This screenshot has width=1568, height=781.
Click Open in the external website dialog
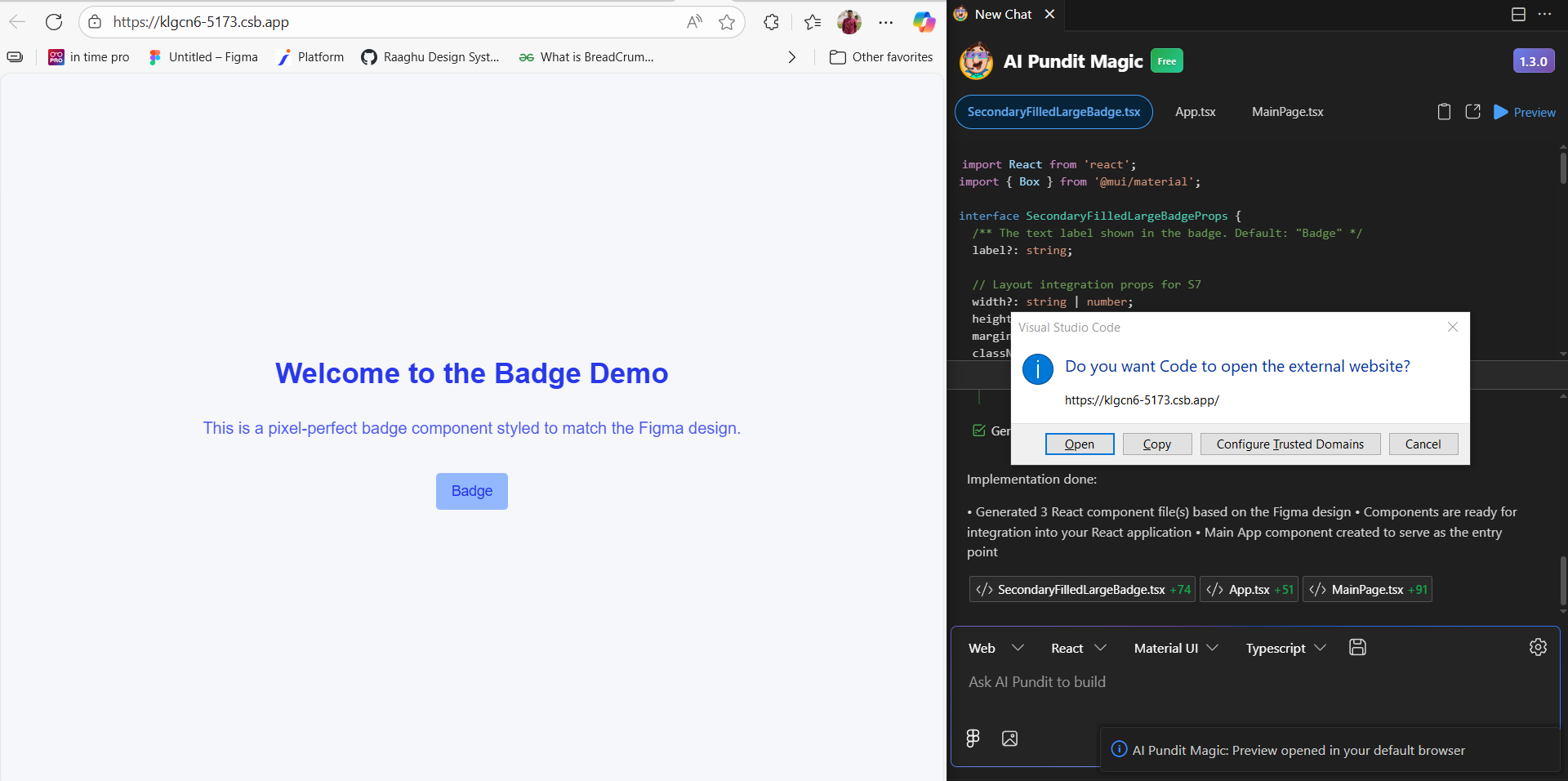(1079, 444)
